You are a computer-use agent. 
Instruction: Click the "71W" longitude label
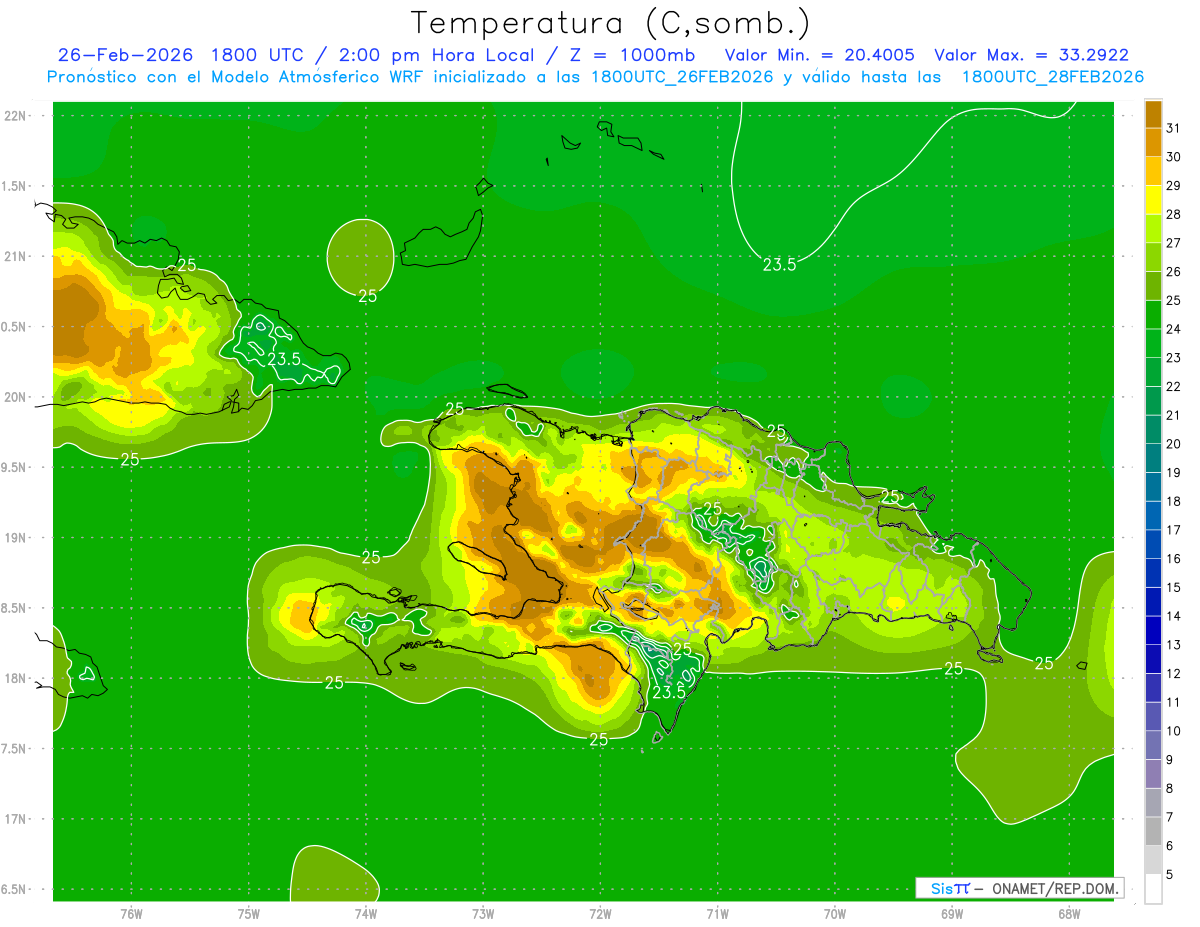(x=717, y=914)
